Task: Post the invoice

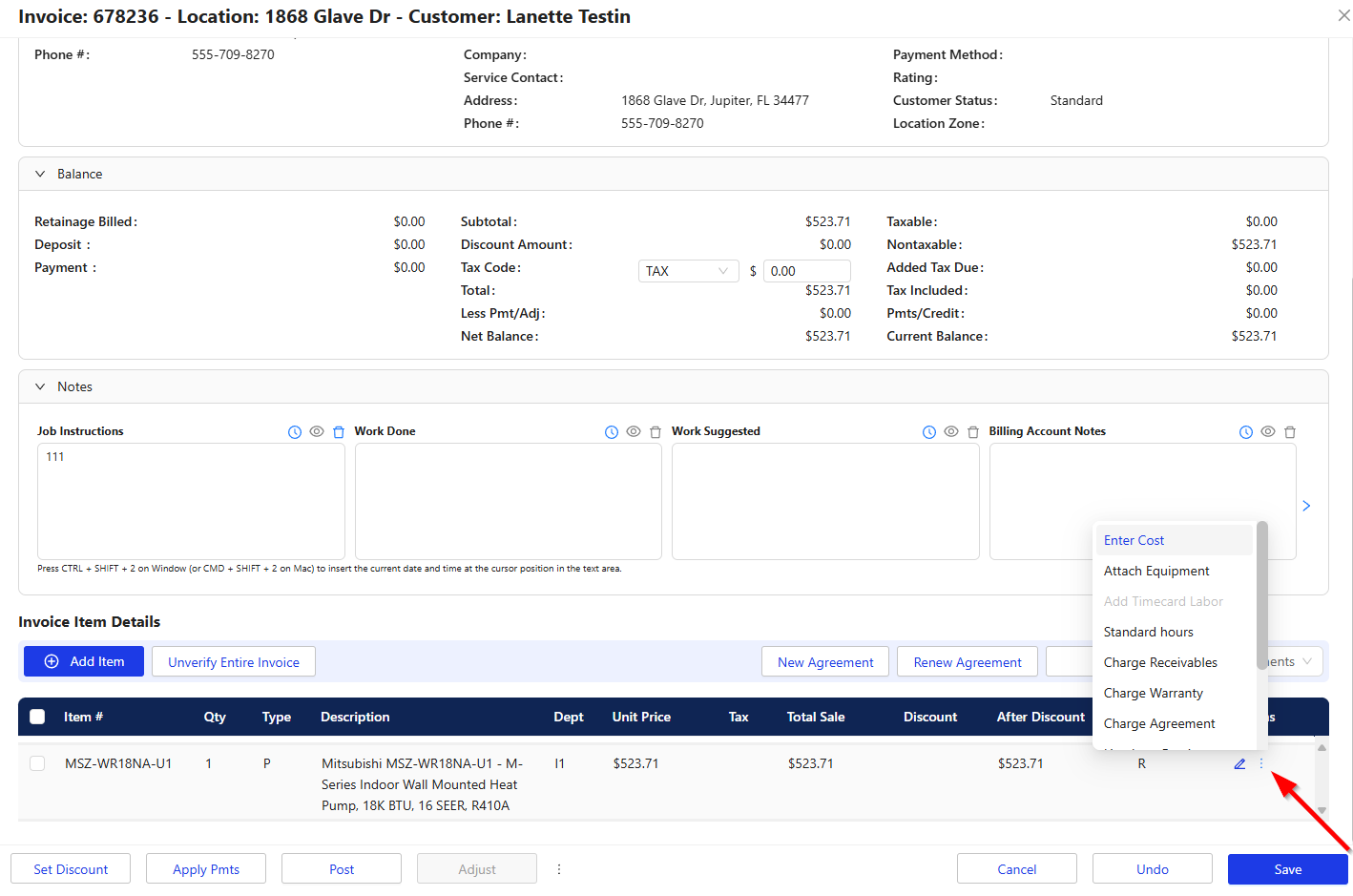Action: (x=342, y=869)
